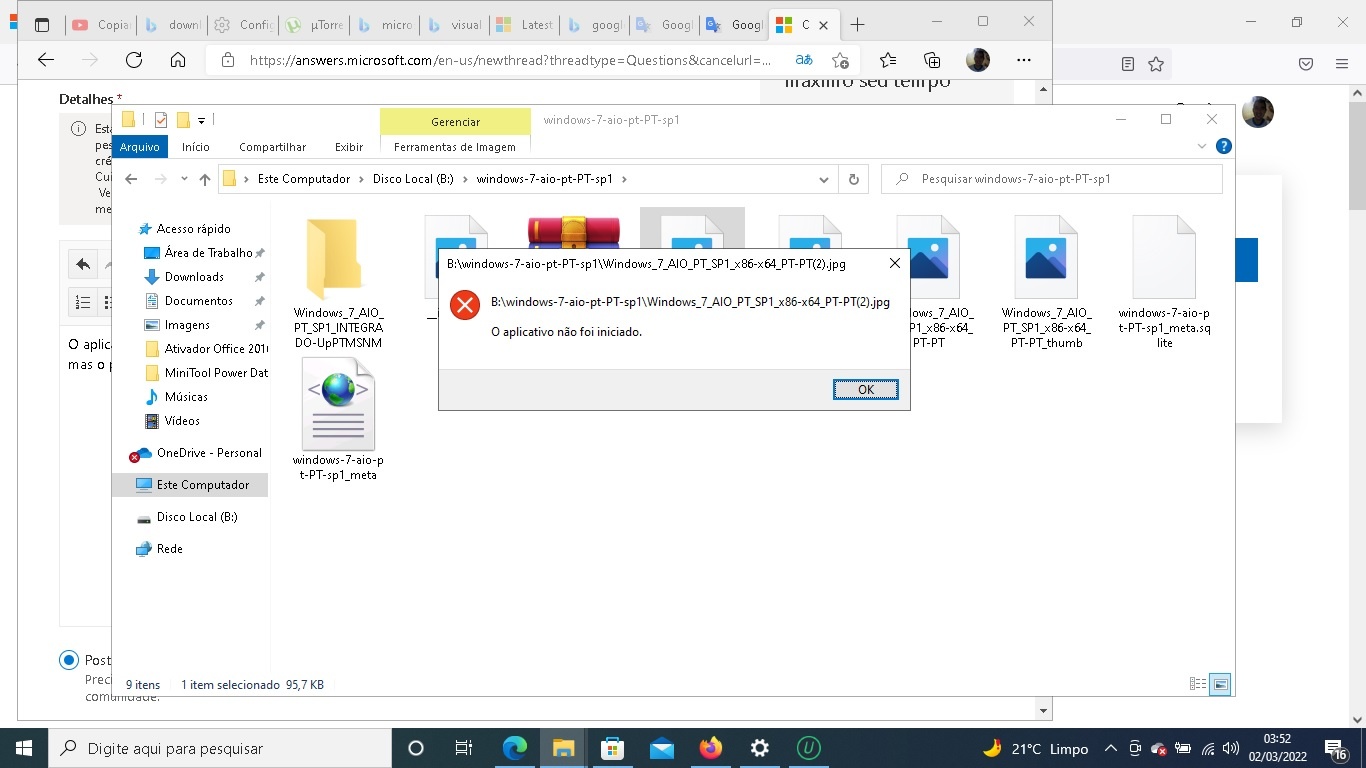Open recent locations dropdown in Explorer

pos(184,179)
